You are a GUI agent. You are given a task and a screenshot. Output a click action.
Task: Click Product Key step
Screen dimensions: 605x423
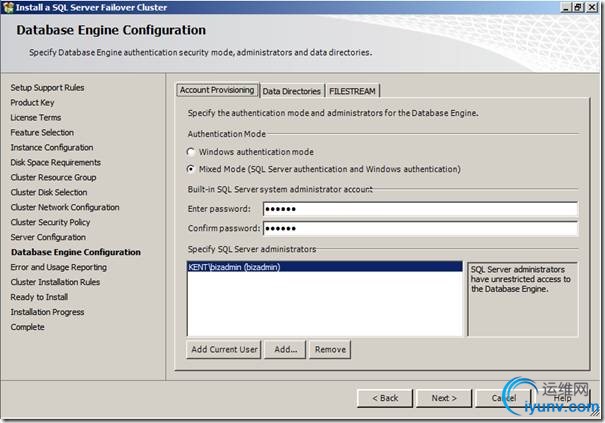tap(32, 103)
